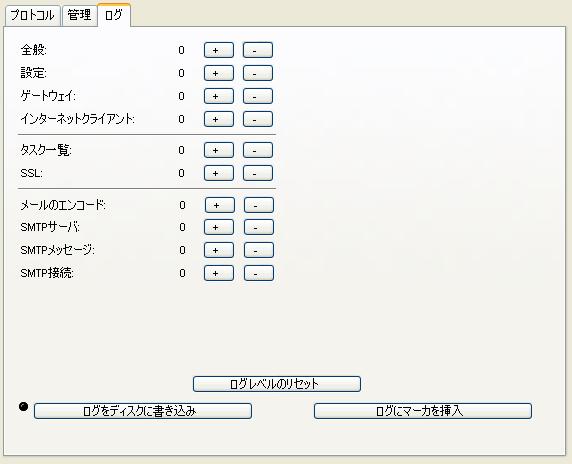Increase the SMTP接続 log level
The image size is (572, 464).
[219, 273]
